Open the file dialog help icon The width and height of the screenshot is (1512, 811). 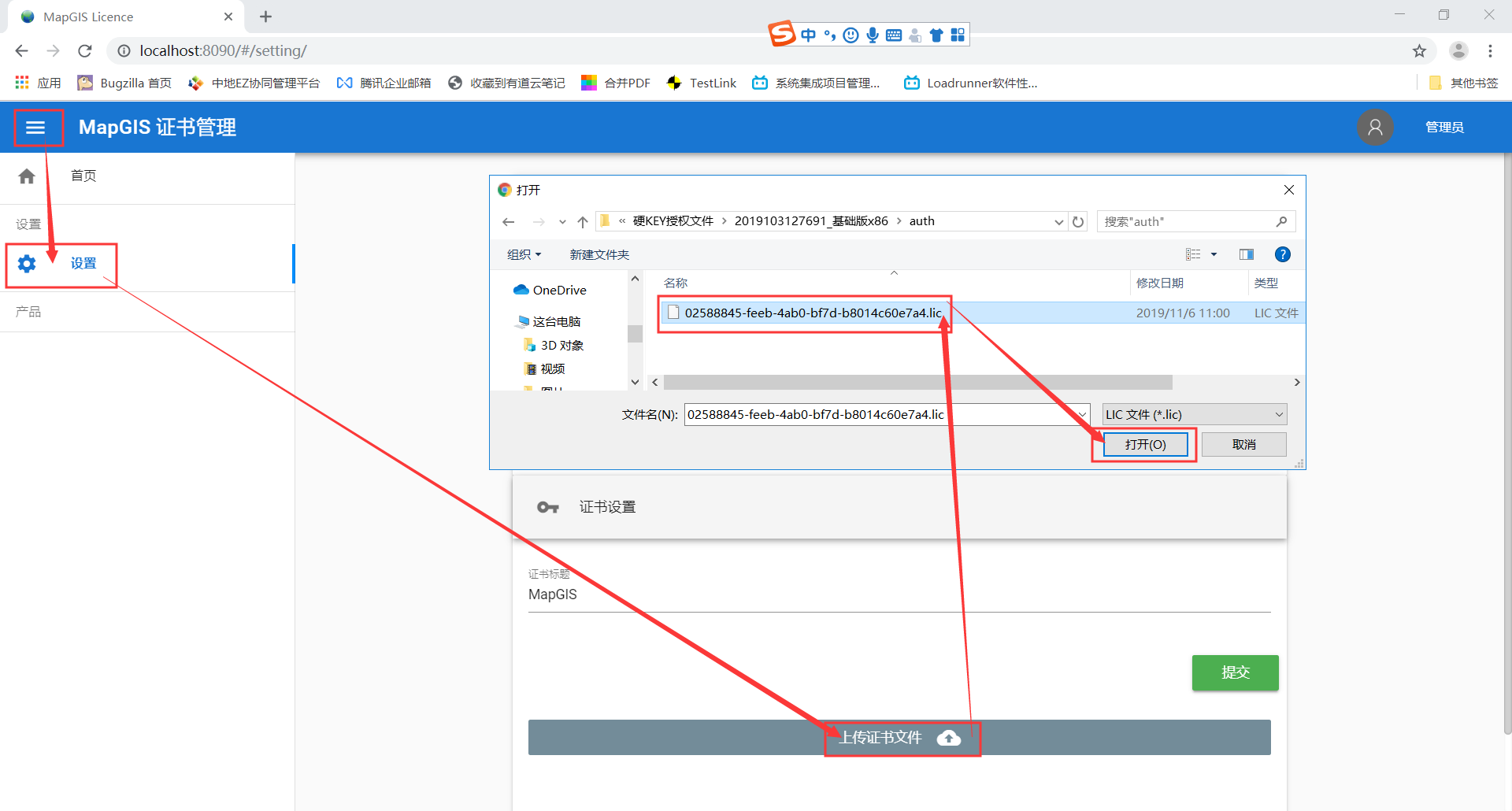pos(1282,254)
